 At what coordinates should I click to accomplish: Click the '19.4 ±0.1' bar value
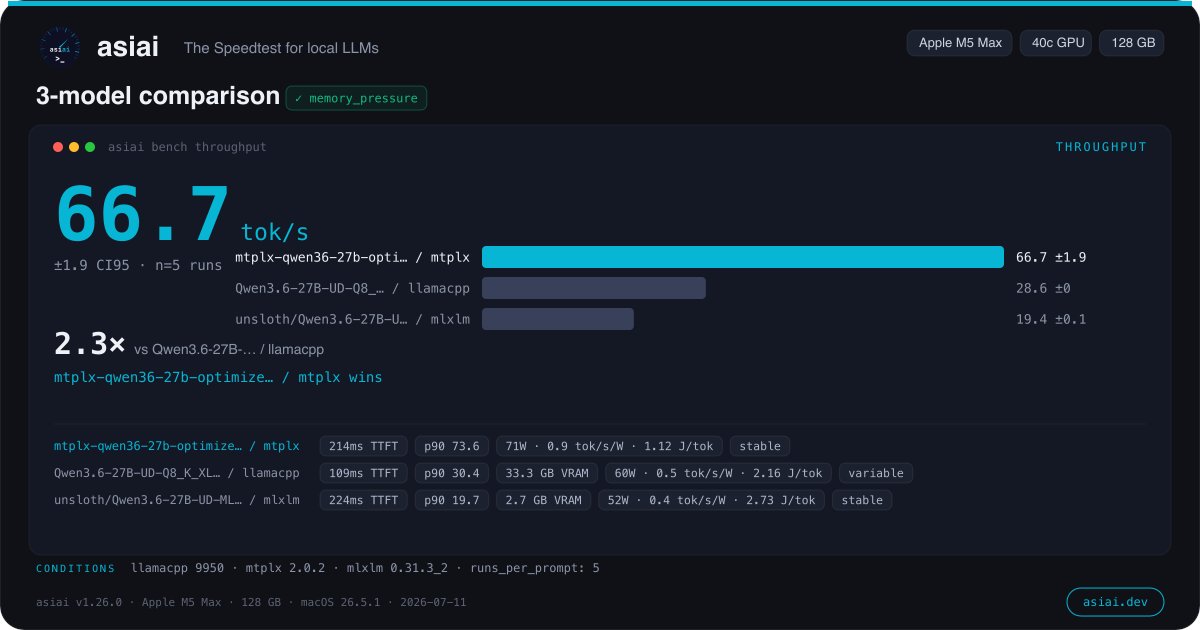1051,319
